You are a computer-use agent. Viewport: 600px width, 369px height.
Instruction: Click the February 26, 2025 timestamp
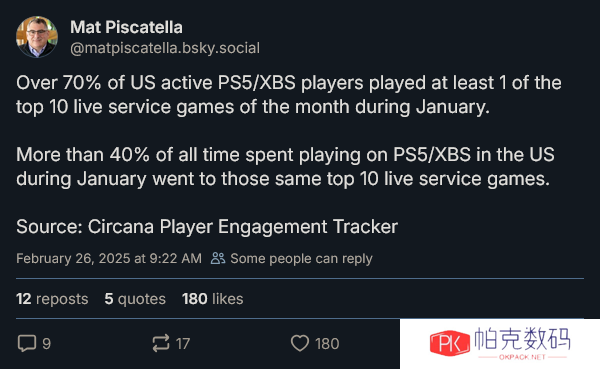point(109,258)
